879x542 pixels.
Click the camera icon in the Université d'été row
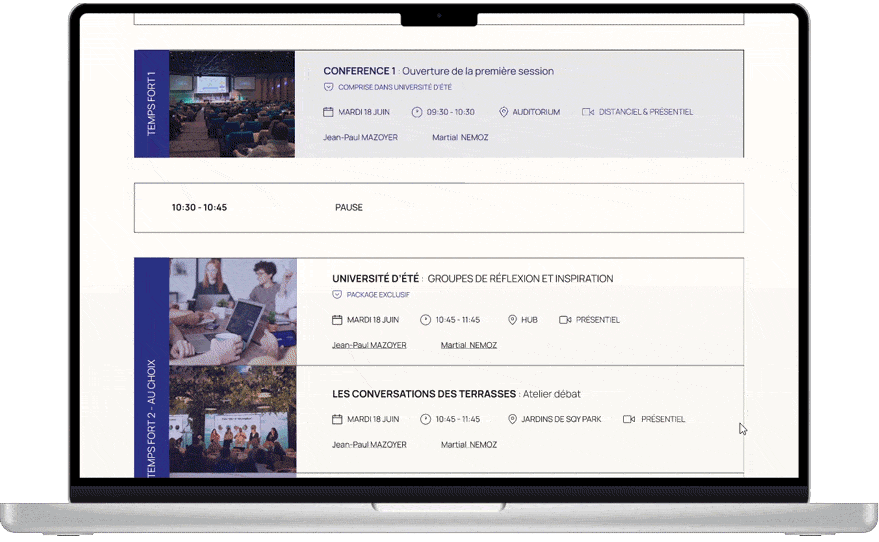(x=565, y=320)
